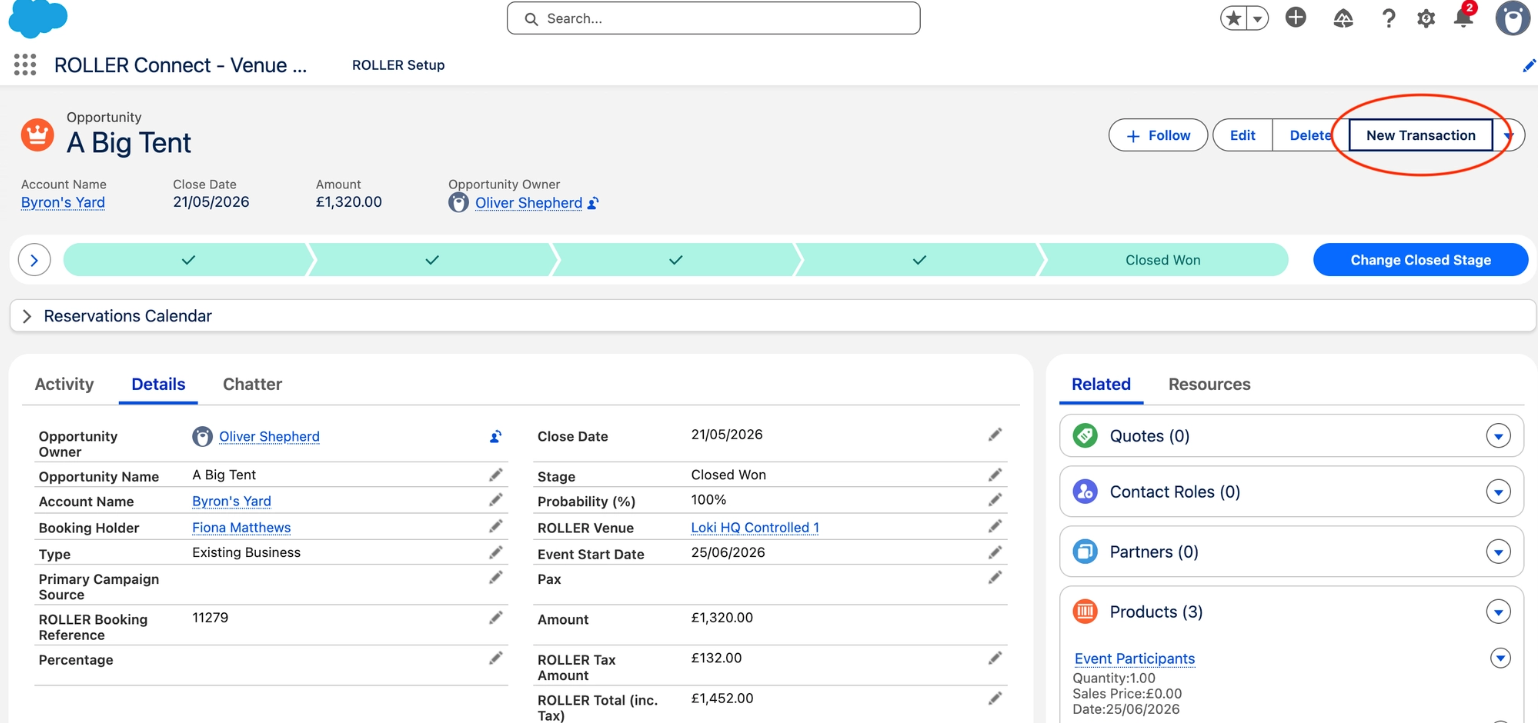Viewport: 1538px width, 723px height.
Task: Open the ROLLER Setup navigation tab
Action: click(398, 65)
